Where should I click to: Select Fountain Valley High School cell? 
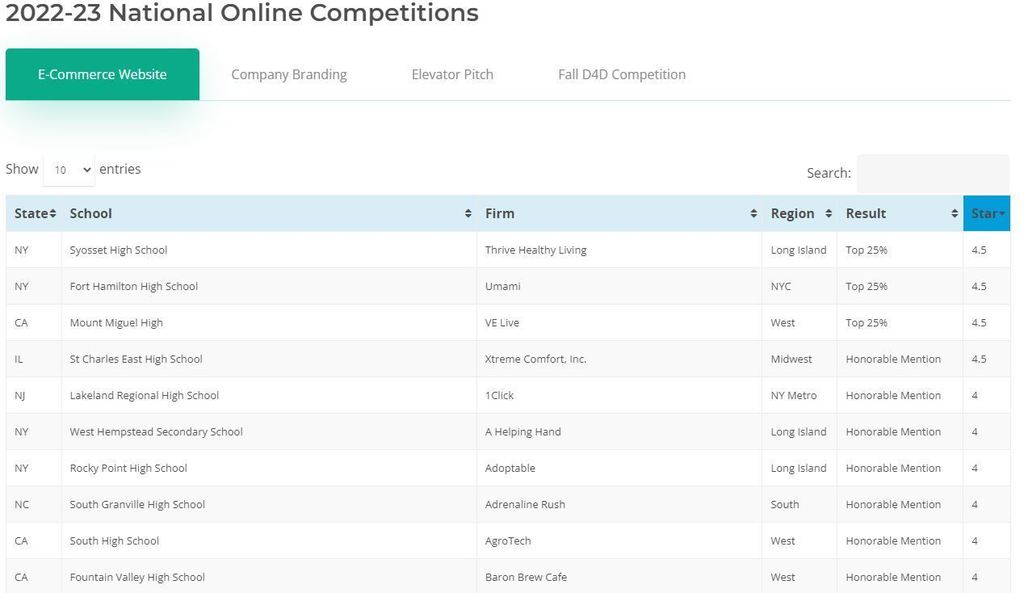click(x=269, y=577)
